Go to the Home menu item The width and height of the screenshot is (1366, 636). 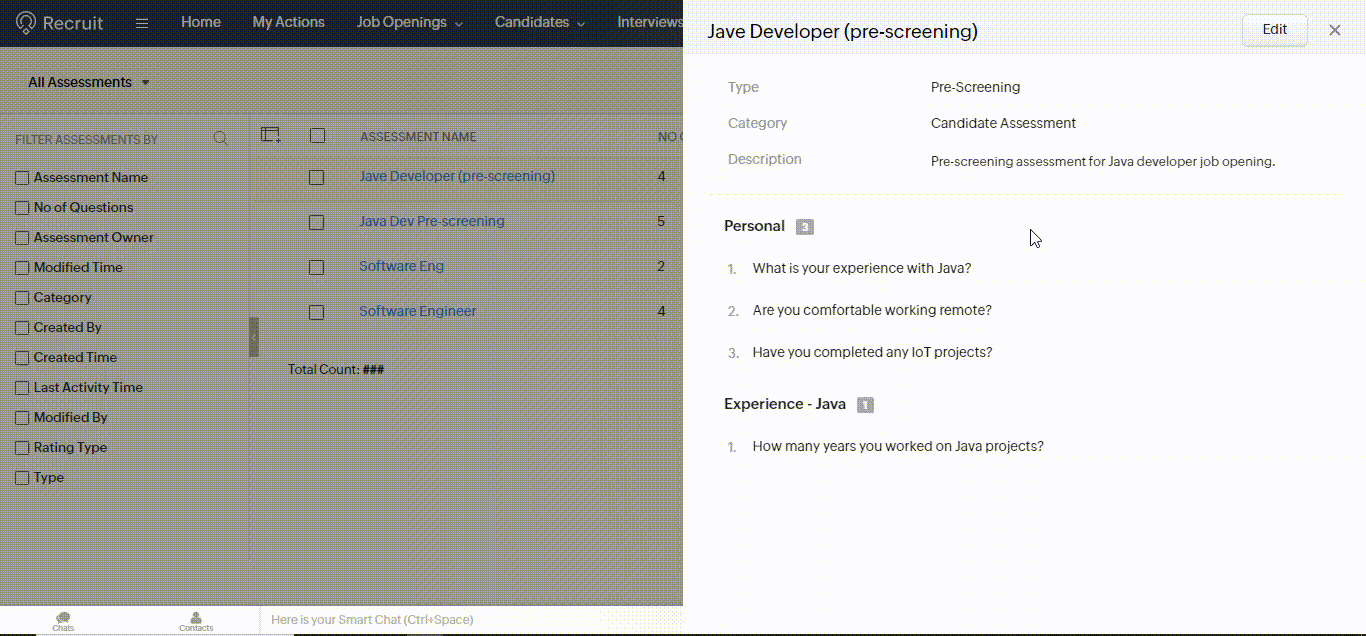click(200, 21)
